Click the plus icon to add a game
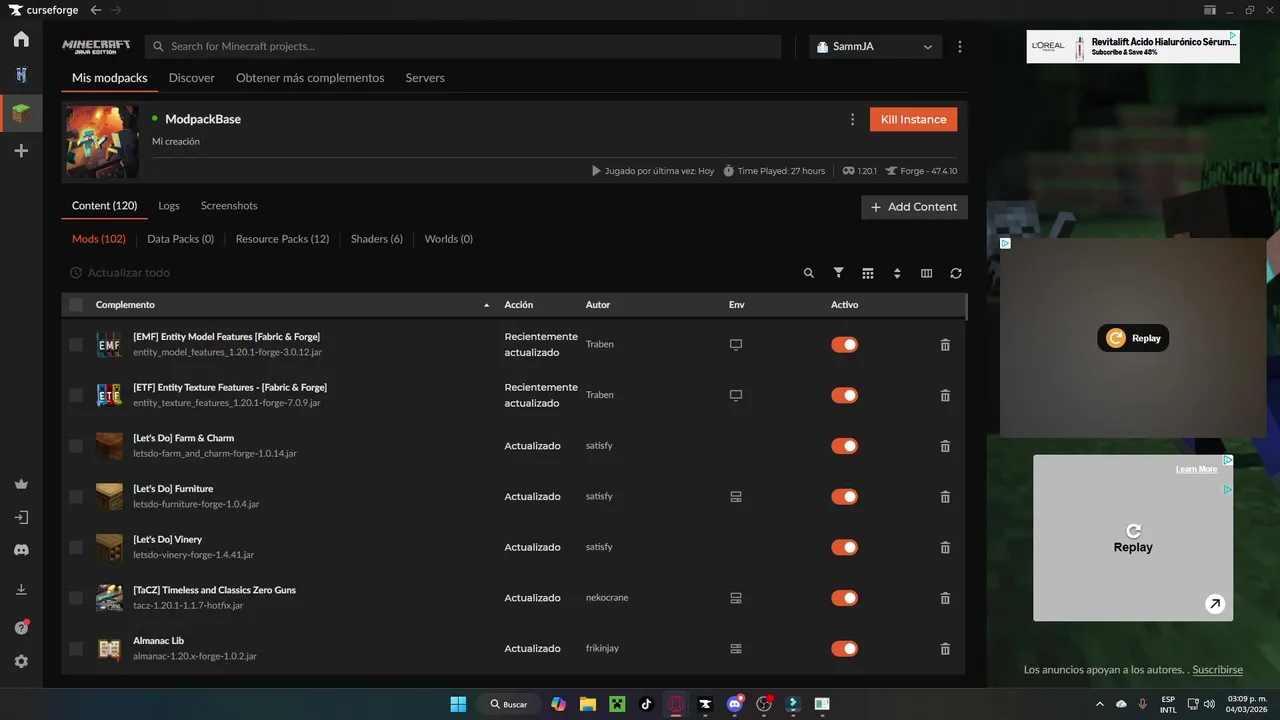The height and width of the screenshot is (720, 1280). [x=21, y=151]
